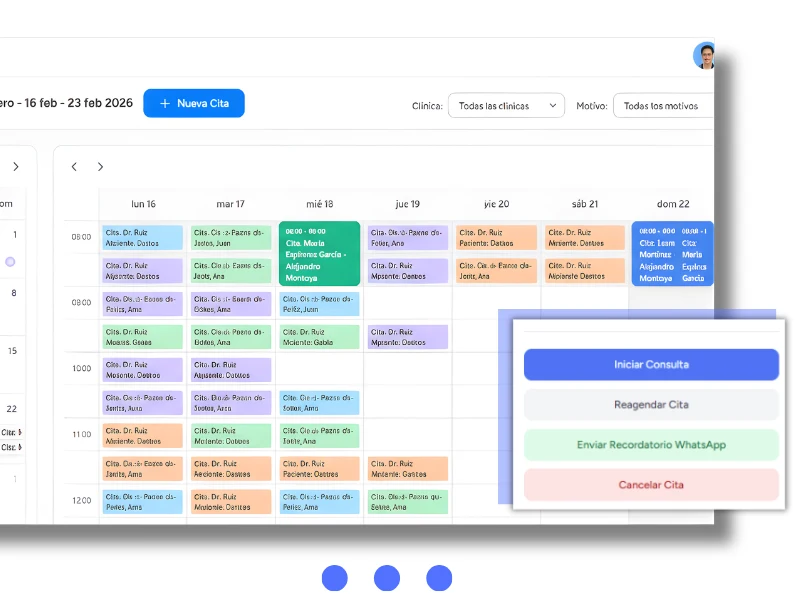The image size is (800, 600).
Task: Click the third carousel dot
Action: coord(439,578)
